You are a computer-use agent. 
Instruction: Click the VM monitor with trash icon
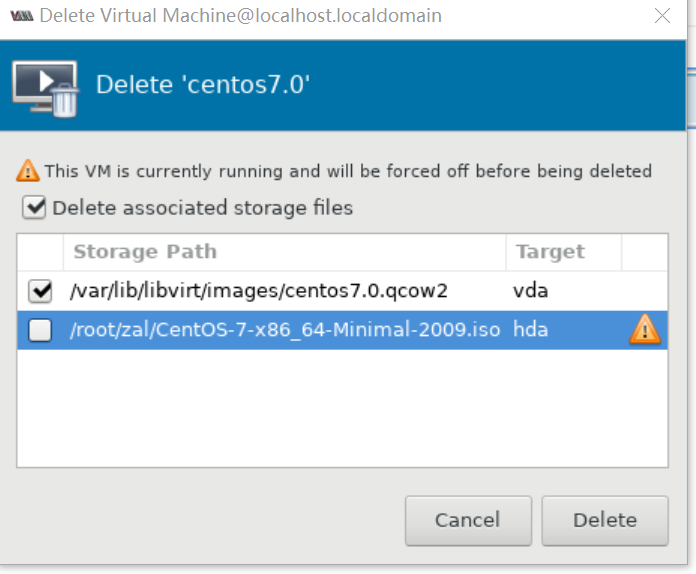[x=45, y=89]
